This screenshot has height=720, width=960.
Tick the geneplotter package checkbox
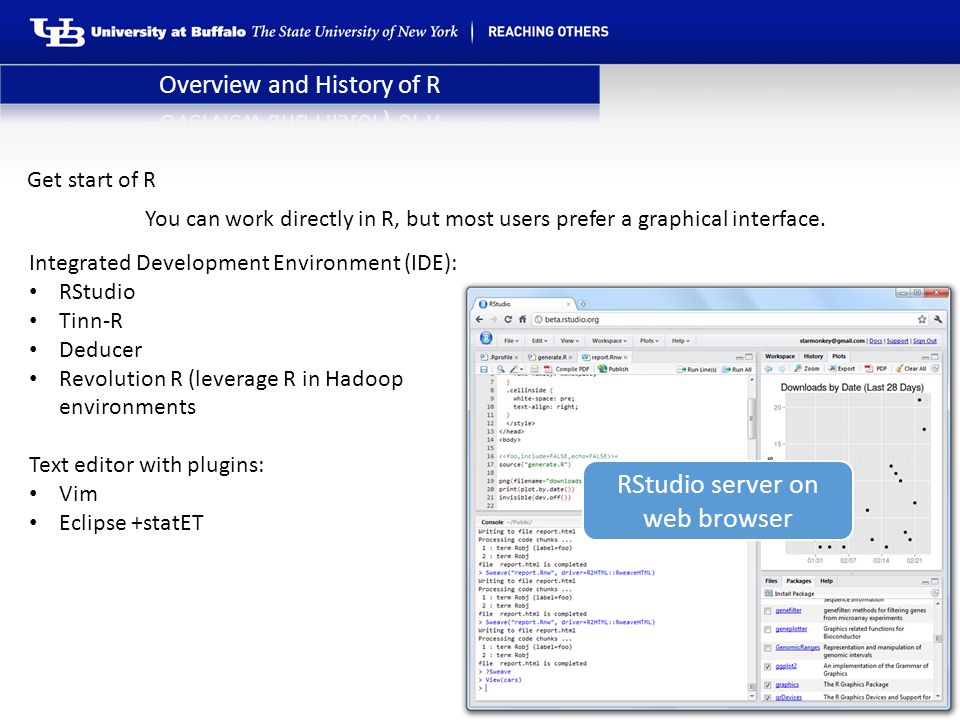[768, 629]
